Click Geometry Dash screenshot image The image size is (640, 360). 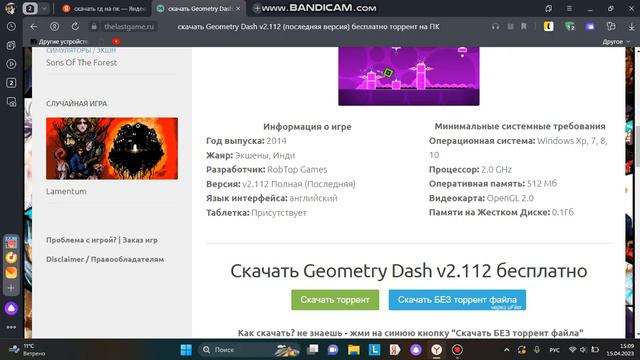(409, 76)
